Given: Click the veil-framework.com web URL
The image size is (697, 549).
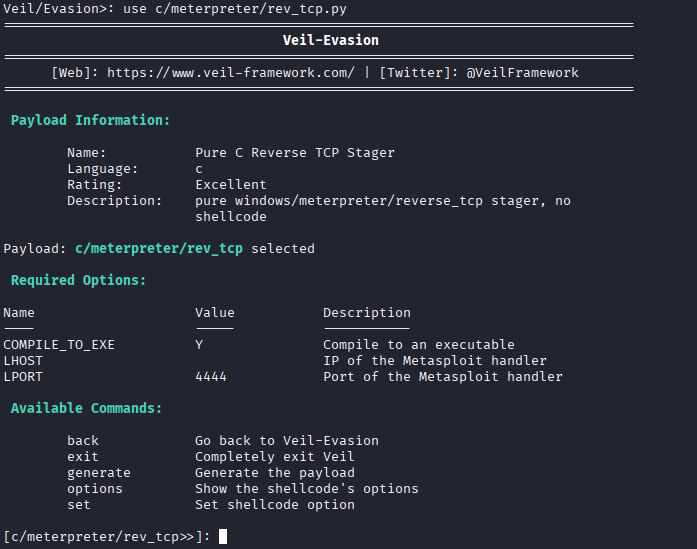Looking at the screenshot, I should 230,73.
